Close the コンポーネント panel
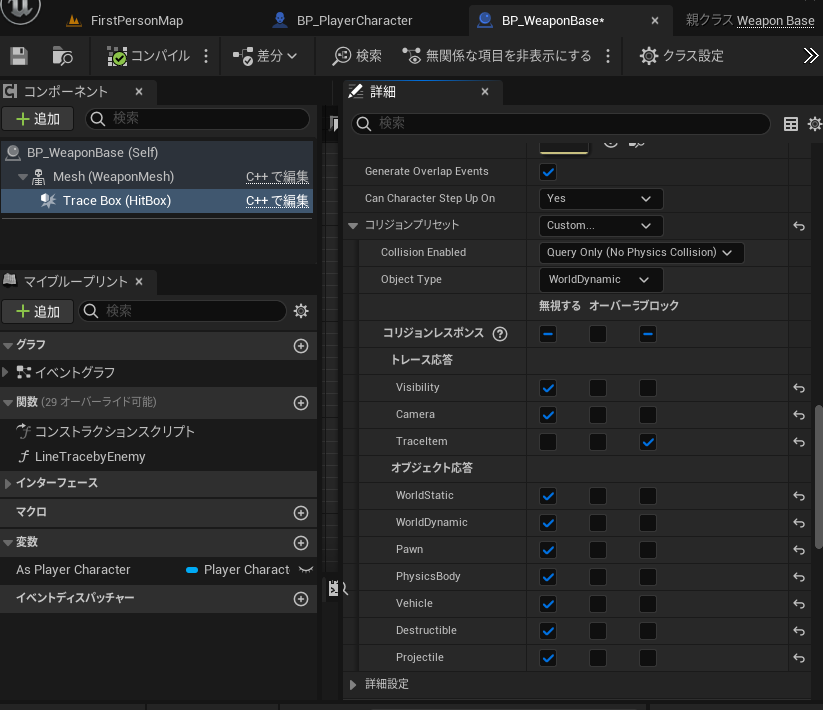This screenshot has height=710, width=823. [139, 91]
